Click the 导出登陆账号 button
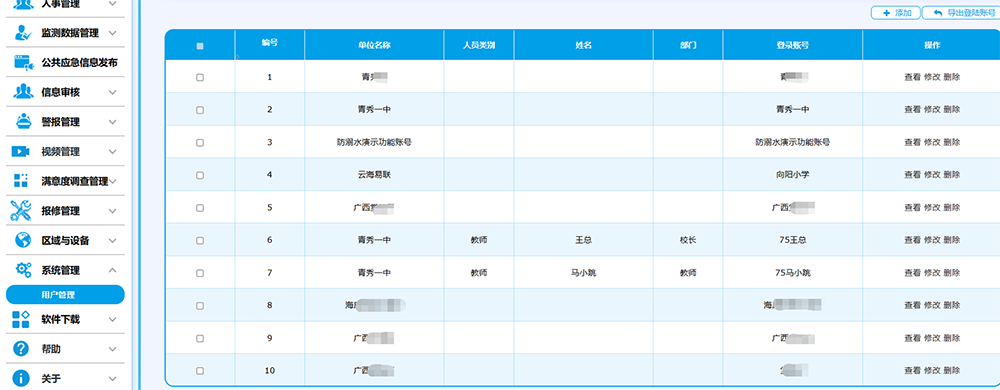The image size is (1000, 390). [x=961, y=13]
